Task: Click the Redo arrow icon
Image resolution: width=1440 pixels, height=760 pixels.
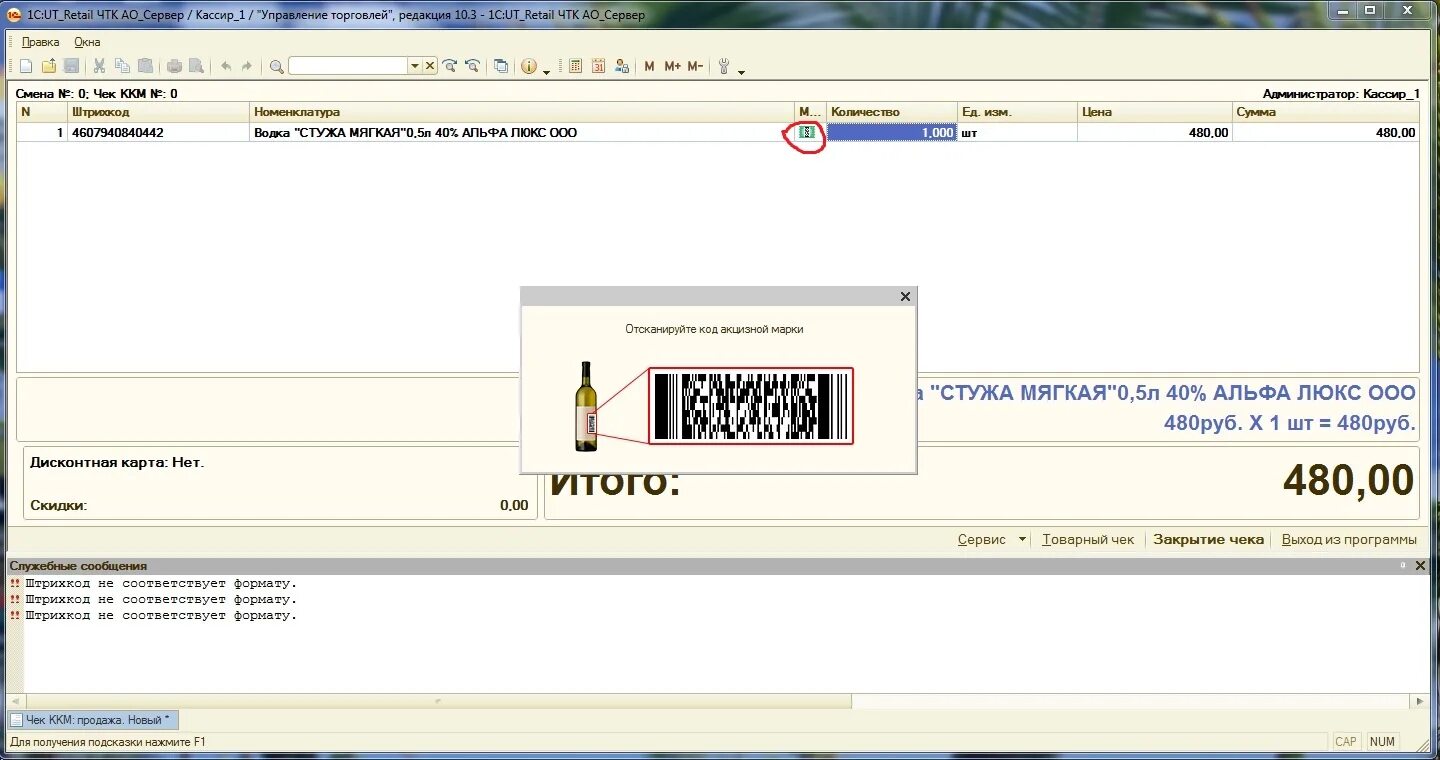Action: 247,66
